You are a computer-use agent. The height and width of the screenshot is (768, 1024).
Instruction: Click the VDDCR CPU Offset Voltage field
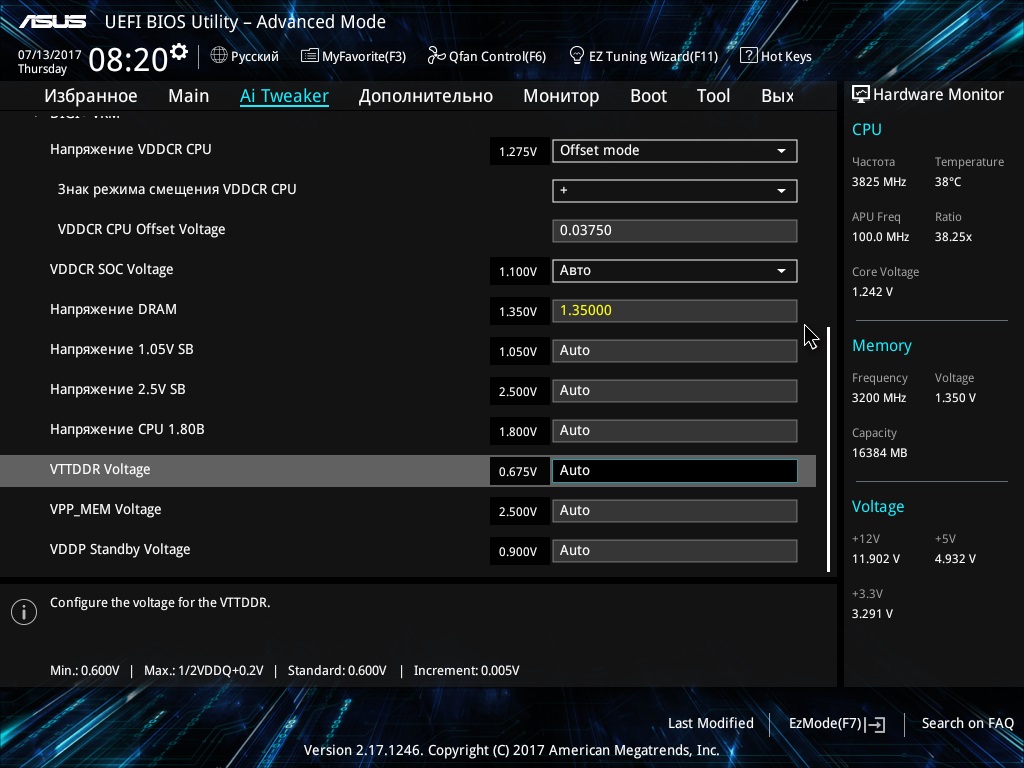tap(675, 231)
